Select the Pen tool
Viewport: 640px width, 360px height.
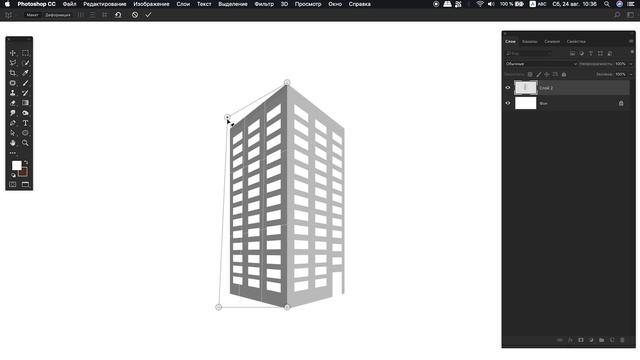coord(13,123)
